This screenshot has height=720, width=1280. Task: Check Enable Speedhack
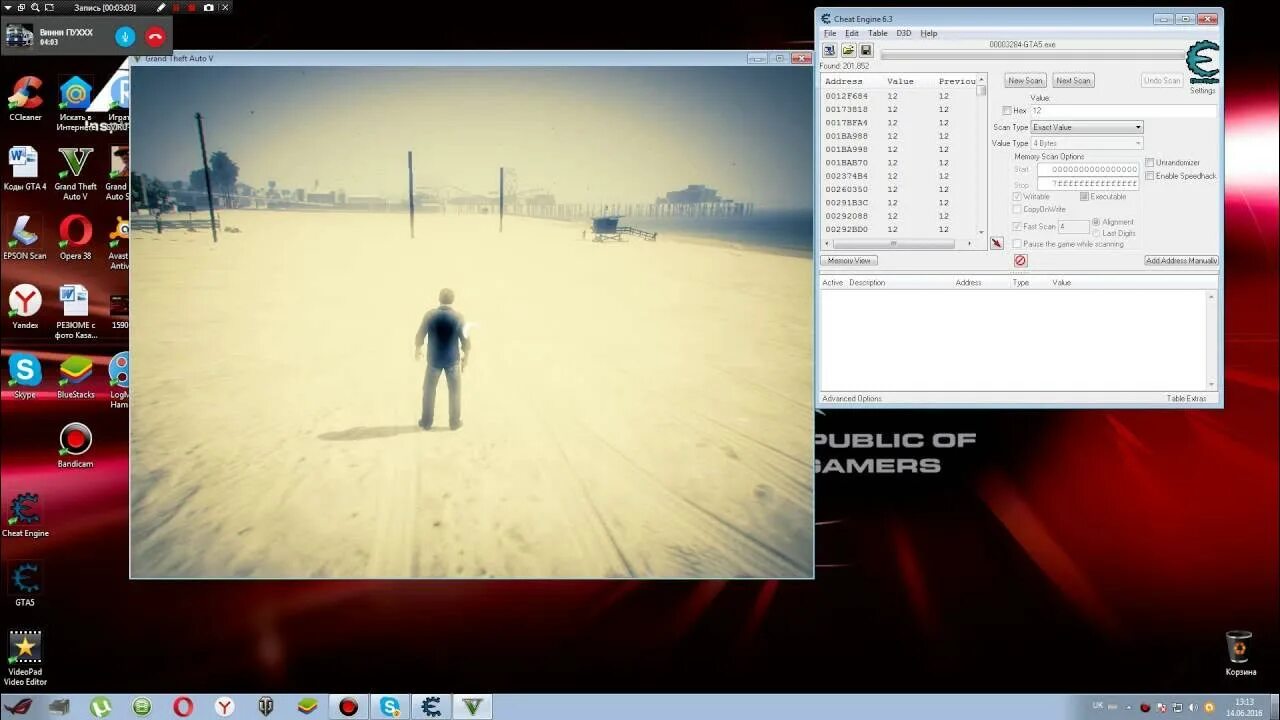click(x=1150, y=176)
